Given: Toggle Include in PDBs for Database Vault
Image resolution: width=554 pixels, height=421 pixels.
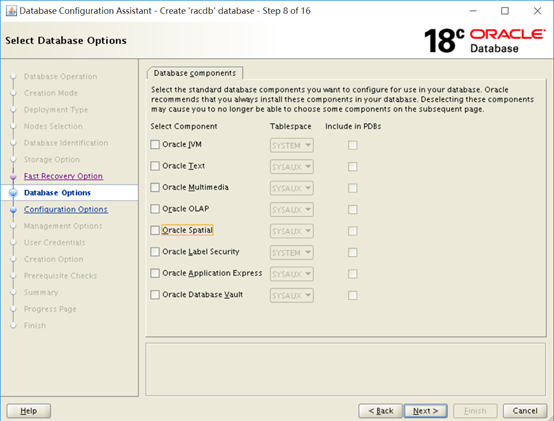Looking at the screenshot, I should click(353, 296).
